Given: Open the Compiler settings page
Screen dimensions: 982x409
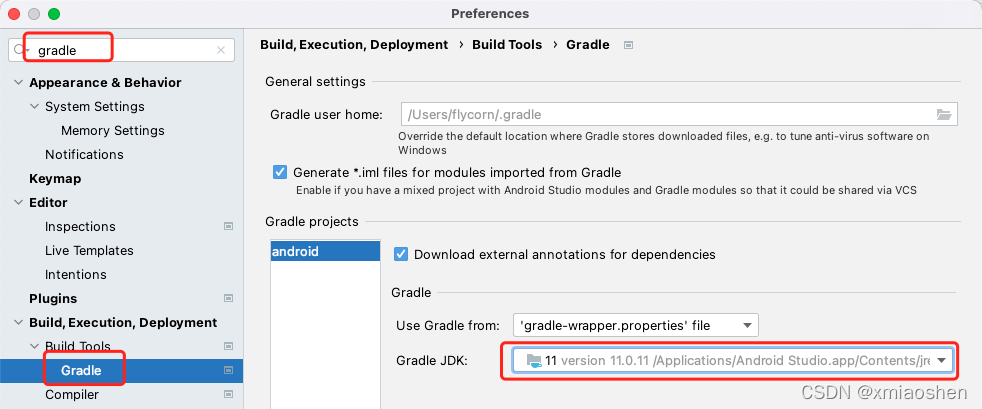Looking at the screenshot, I should 71,395.
